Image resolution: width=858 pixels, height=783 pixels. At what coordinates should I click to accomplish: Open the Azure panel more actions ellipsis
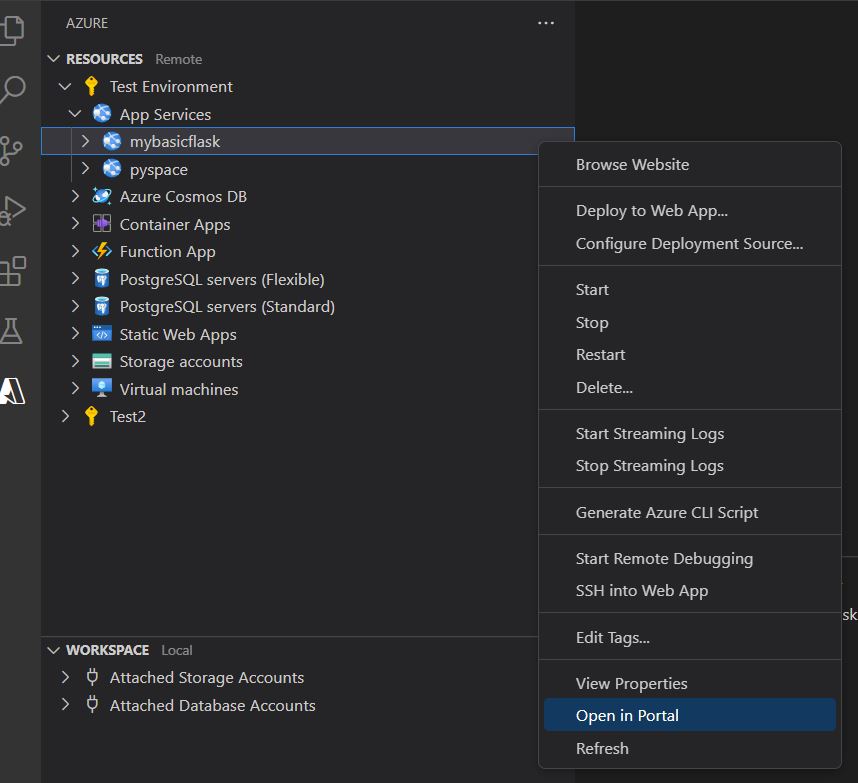pos(546,23)
